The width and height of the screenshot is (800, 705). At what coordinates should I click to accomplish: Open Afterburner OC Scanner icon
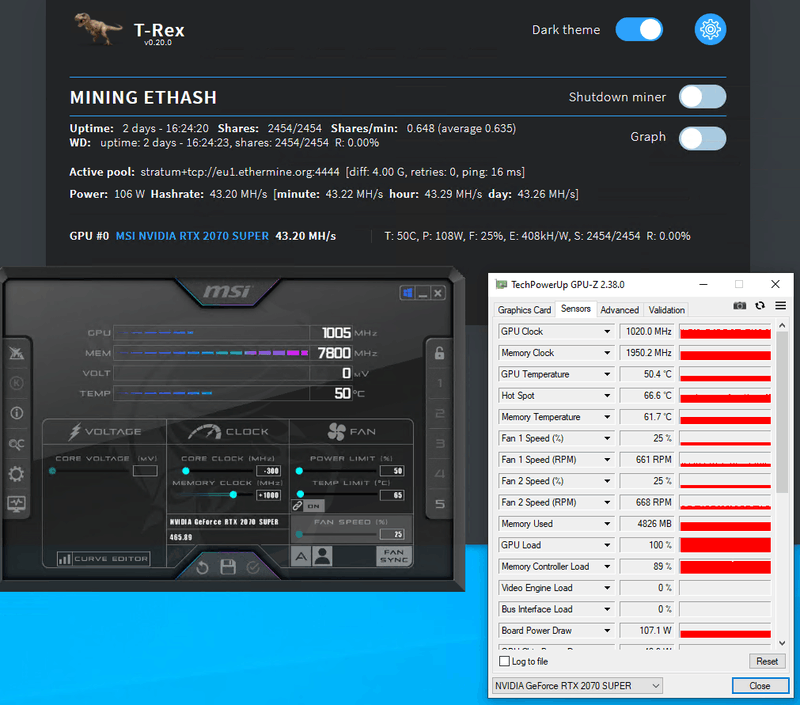(x=16, y=444)
